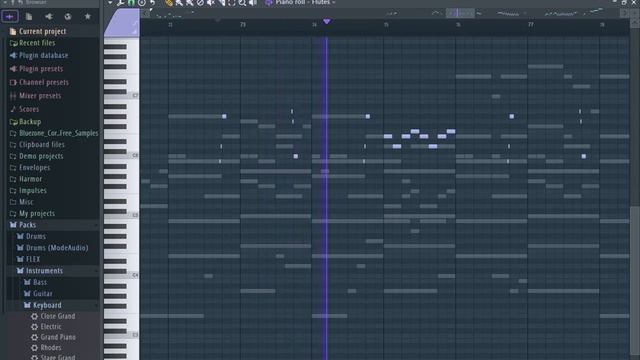Switch browser to Current project folder tab
Screen dimensions: 640x360
[x=29, y=16]
